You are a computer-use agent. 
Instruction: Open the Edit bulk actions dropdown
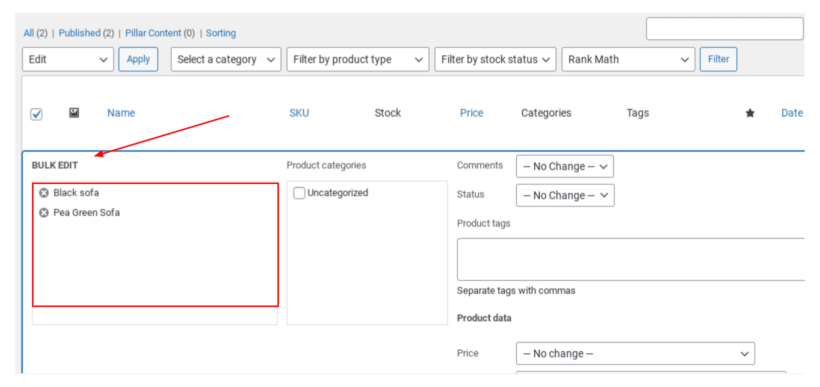68,60
